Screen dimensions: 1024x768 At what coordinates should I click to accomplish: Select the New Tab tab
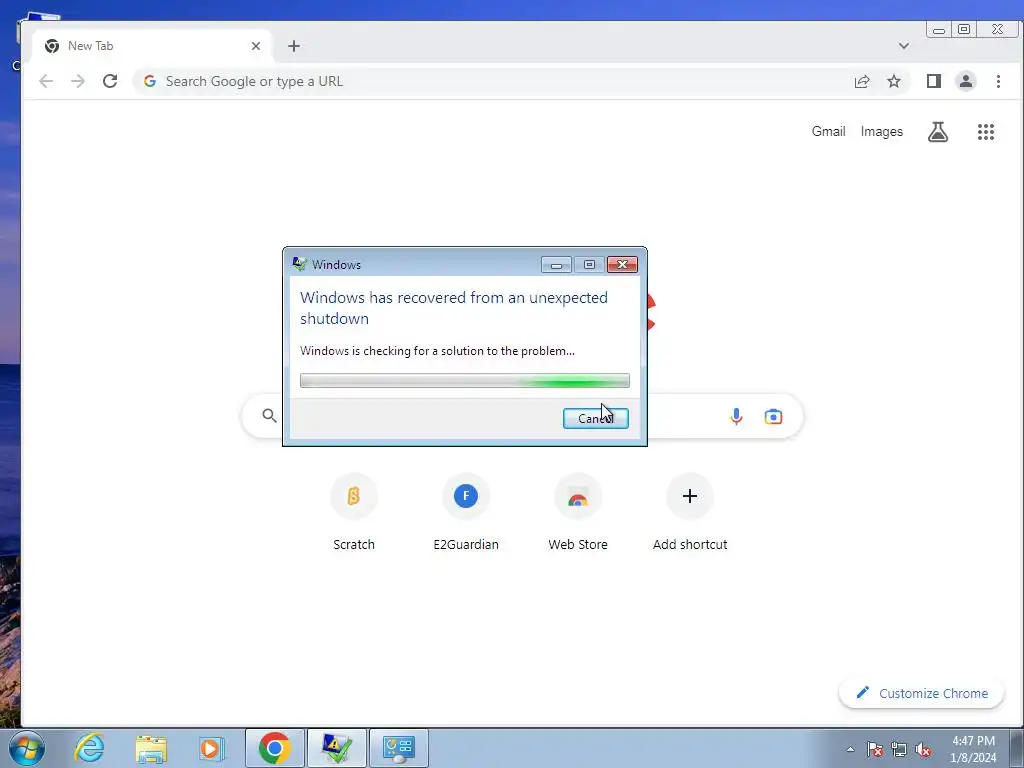pos(152,46)
